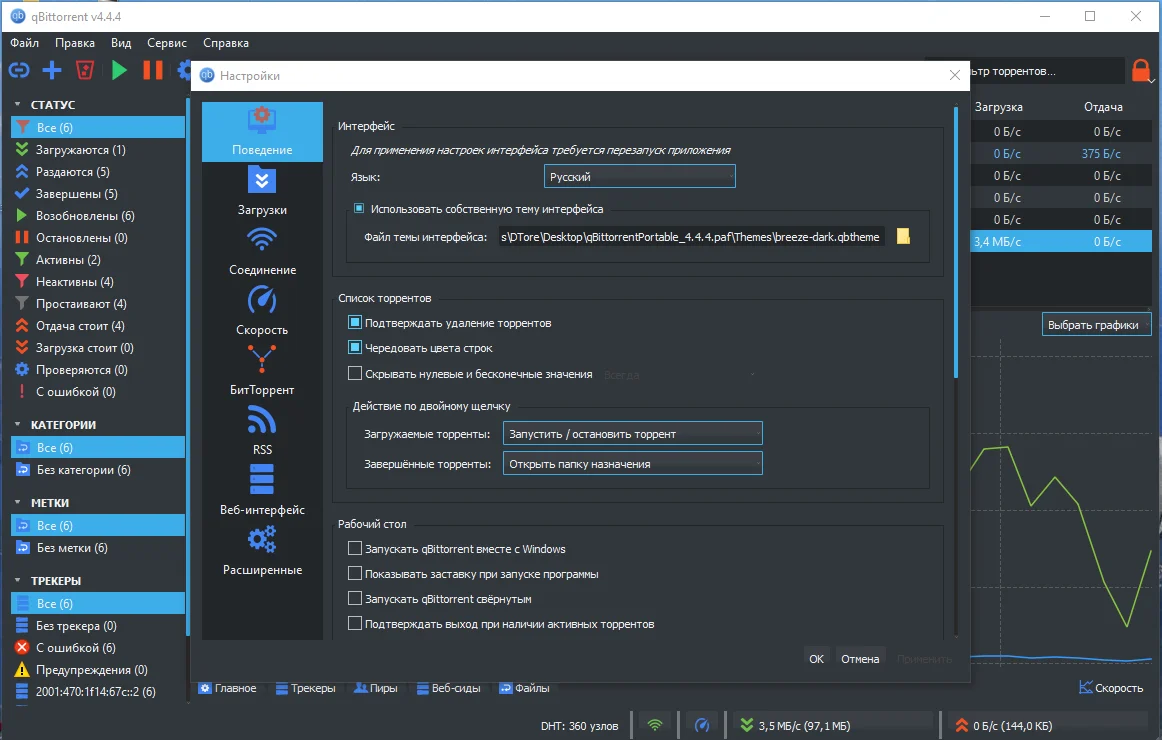Open the Язык language dropdown
1162x740 pixels.
pos(640,176)
